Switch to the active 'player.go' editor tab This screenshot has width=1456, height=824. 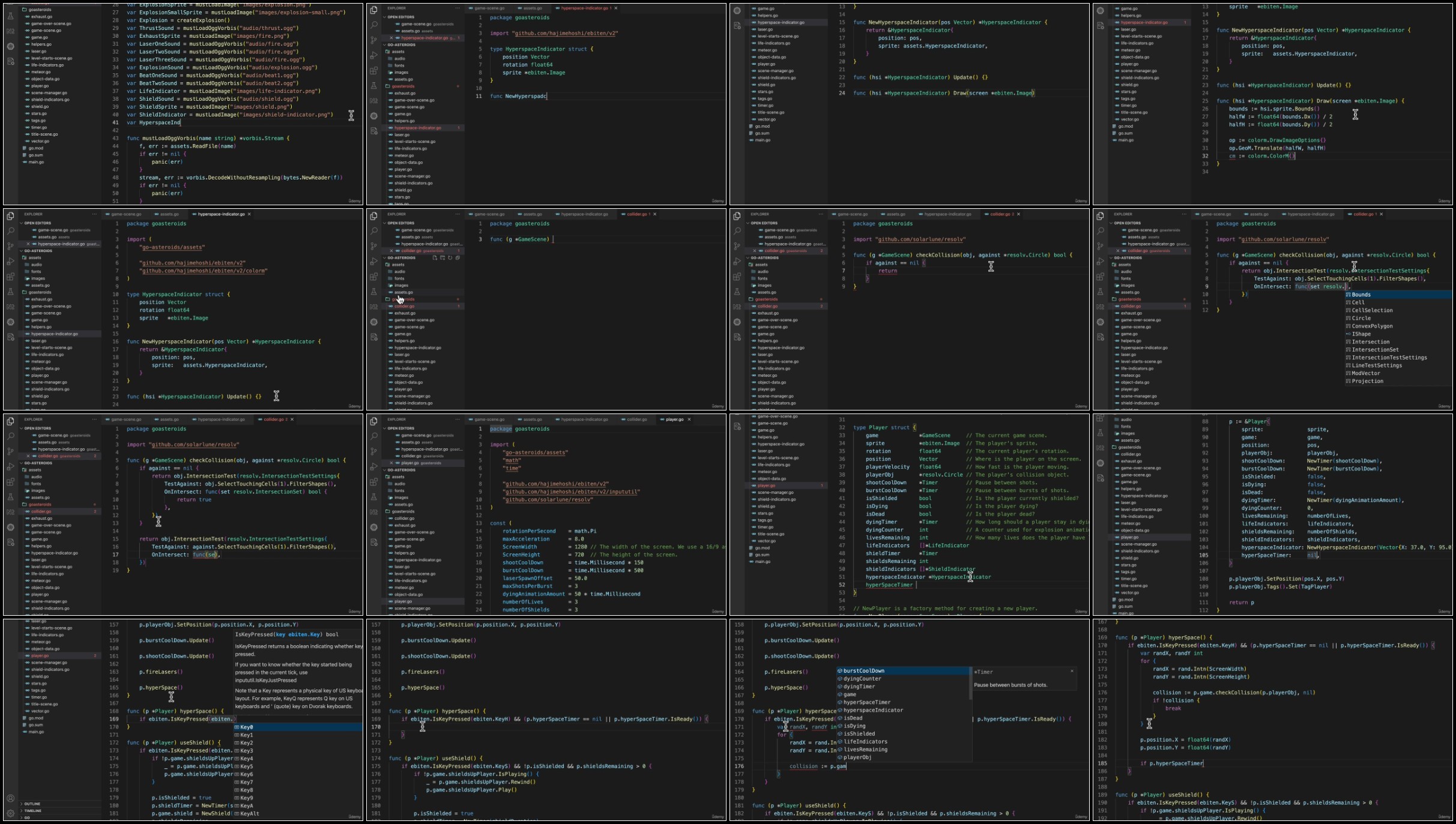tap(674, 420)
